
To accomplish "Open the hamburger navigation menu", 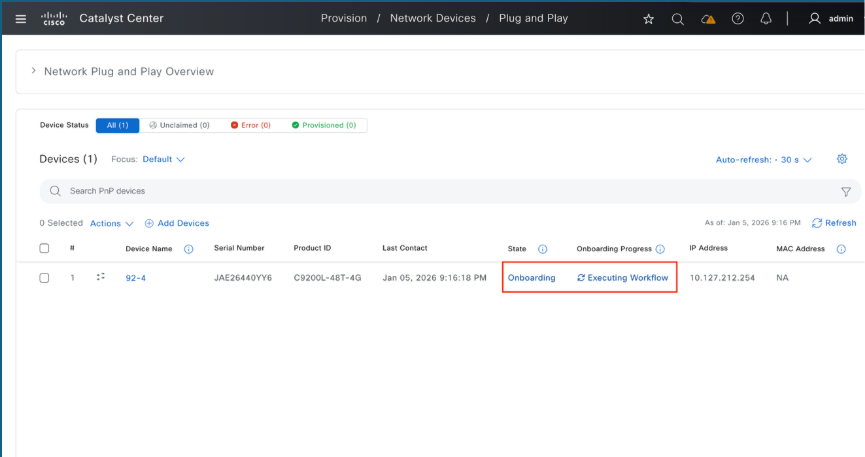I will (x=20, y=19).
